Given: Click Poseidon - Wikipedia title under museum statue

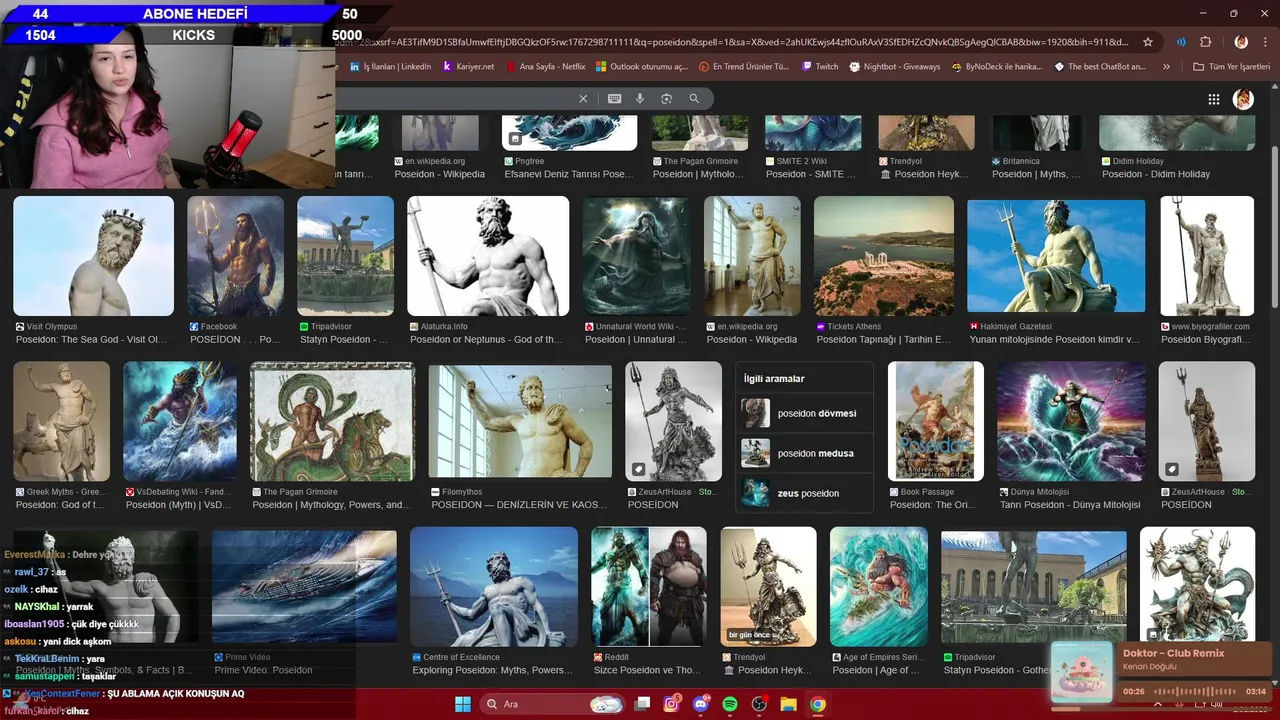Looking at the screenshot, I should click(x=752, y=340).
